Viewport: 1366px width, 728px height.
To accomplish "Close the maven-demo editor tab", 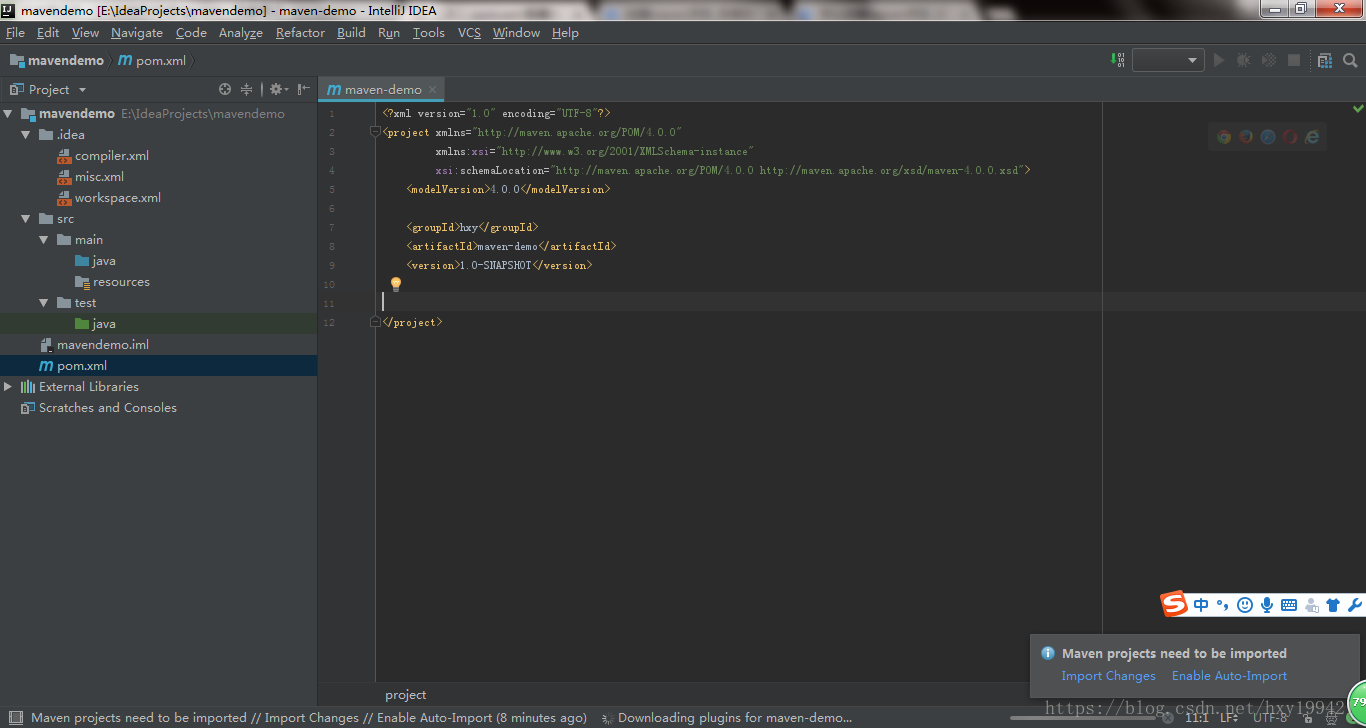I will (433, 89).
